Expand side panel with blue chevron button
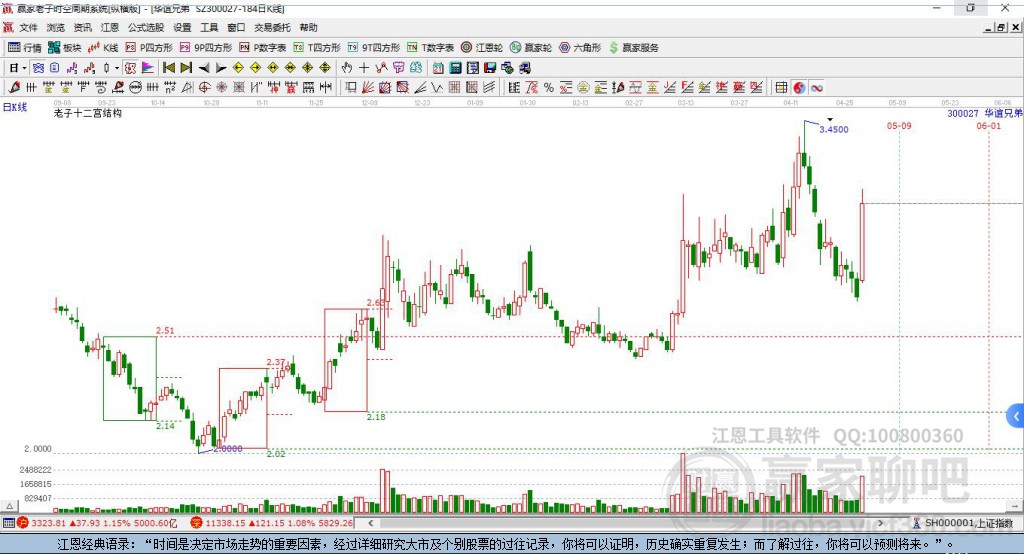This screenshot has height=554, width=1024. click(1016, 416)
